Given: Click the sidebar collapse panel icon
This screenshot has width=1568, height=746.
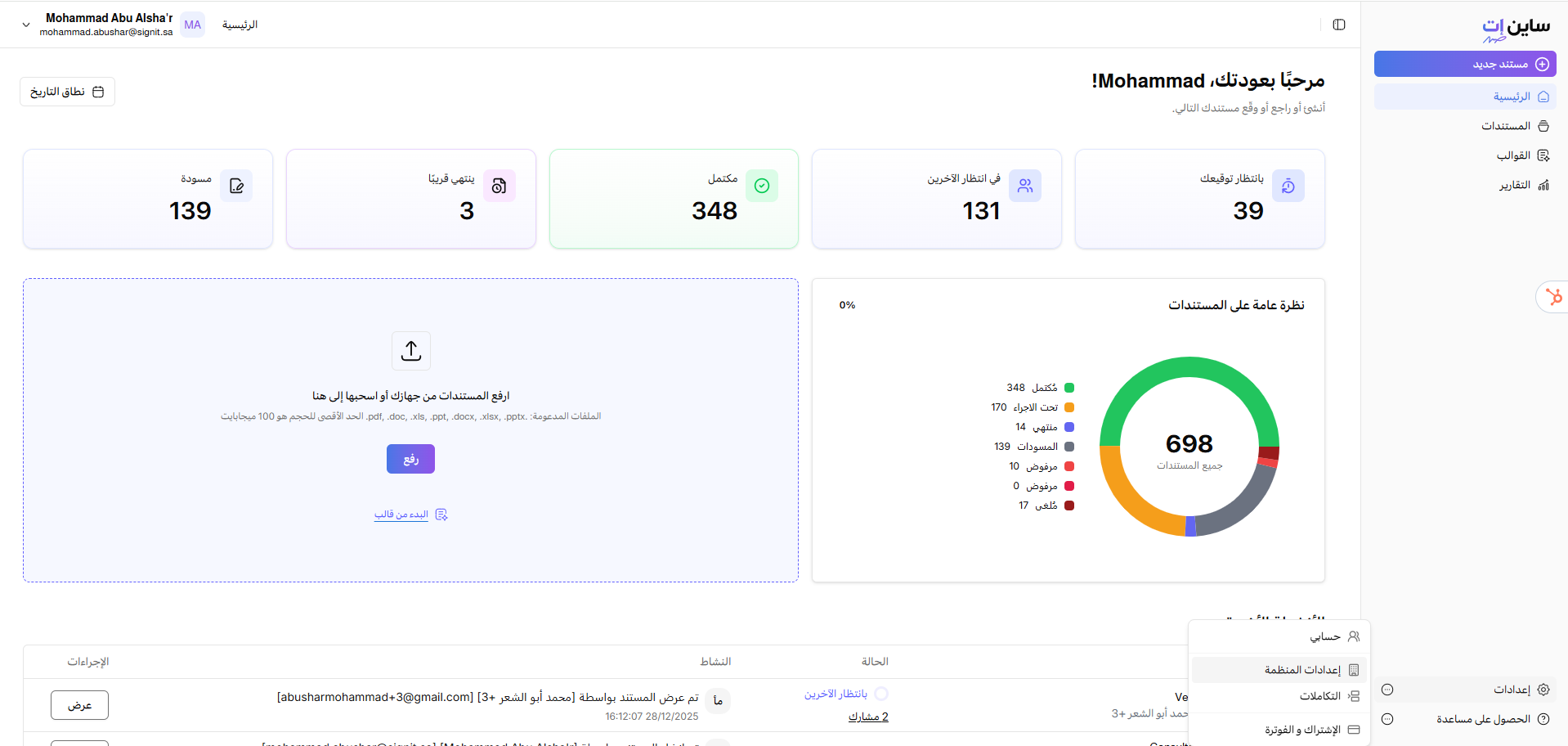Looking at the screenshot, I should tap(1338, 25).
